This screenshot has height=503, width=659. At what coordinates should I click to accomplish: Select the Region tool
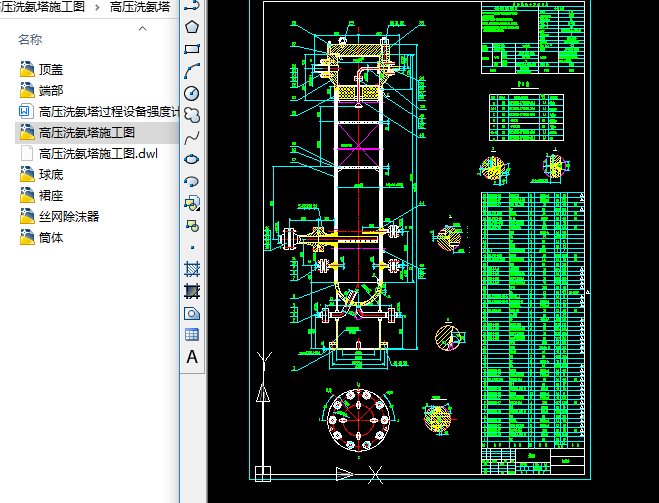(x=192, y=313)
